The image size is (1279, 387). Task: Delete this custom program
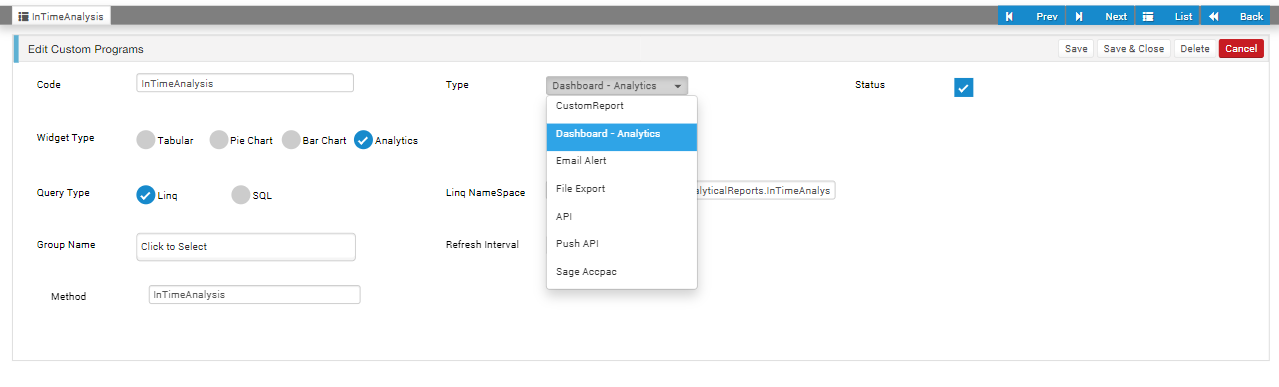click(1194, 49)
